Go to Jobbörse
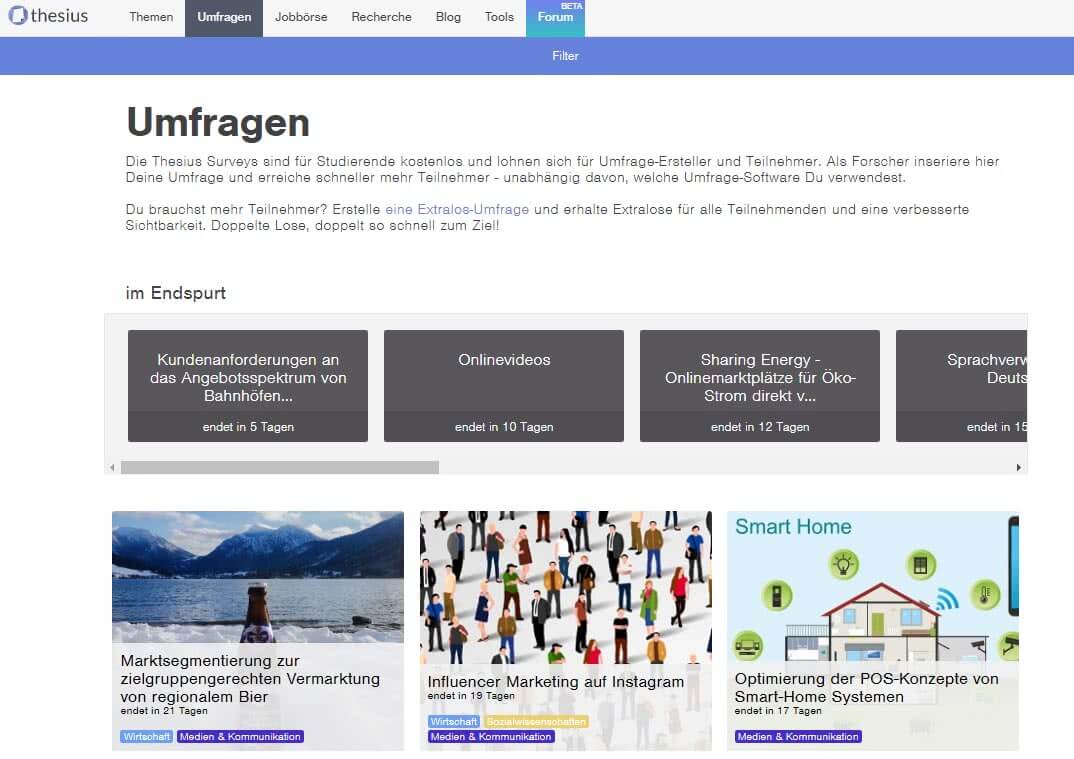 click(x=301, y=17)
